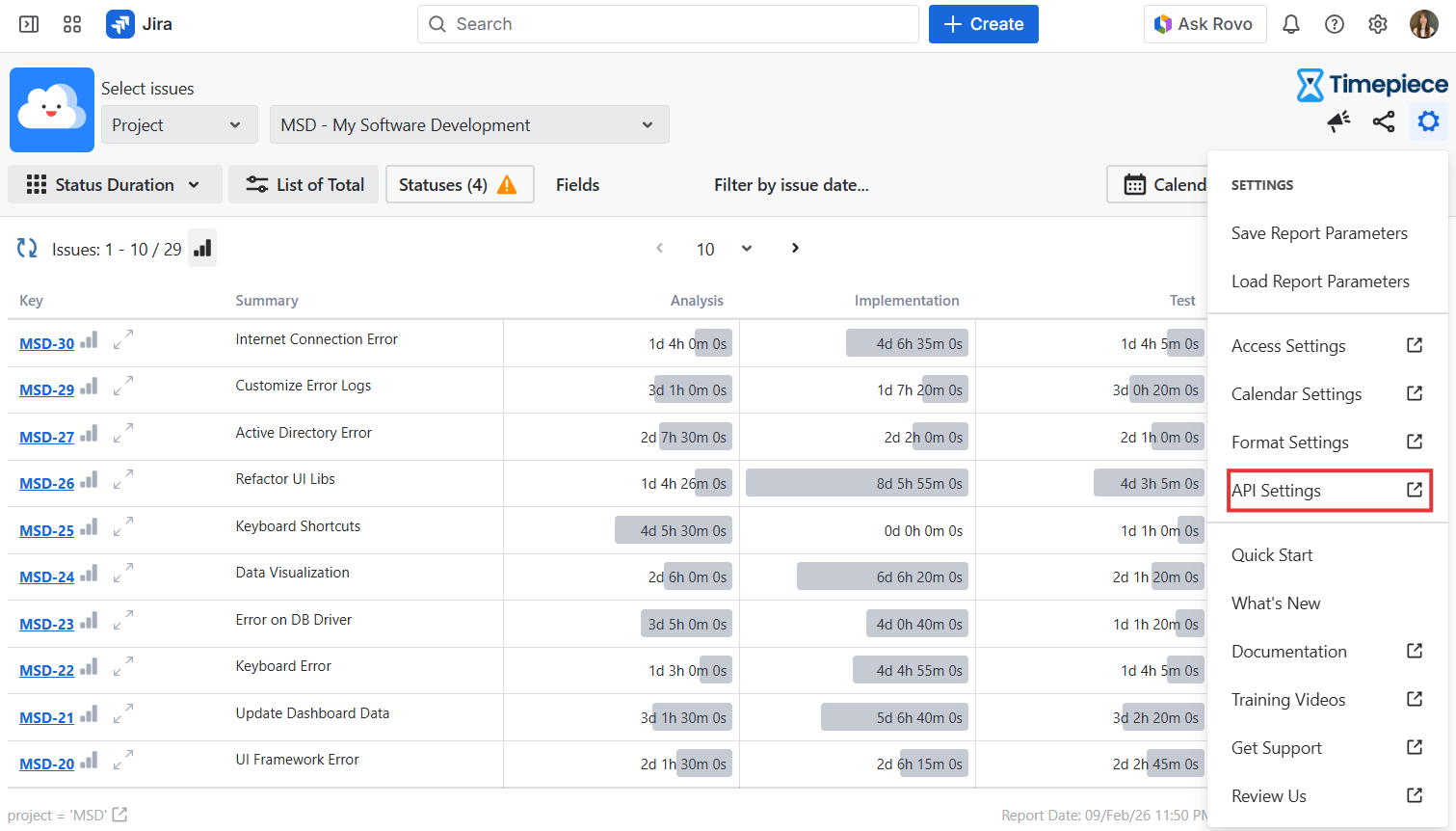The image size is (1456, 831).
Task: Choose Save Report Parameters menu item
Action: coord(1319,233)
